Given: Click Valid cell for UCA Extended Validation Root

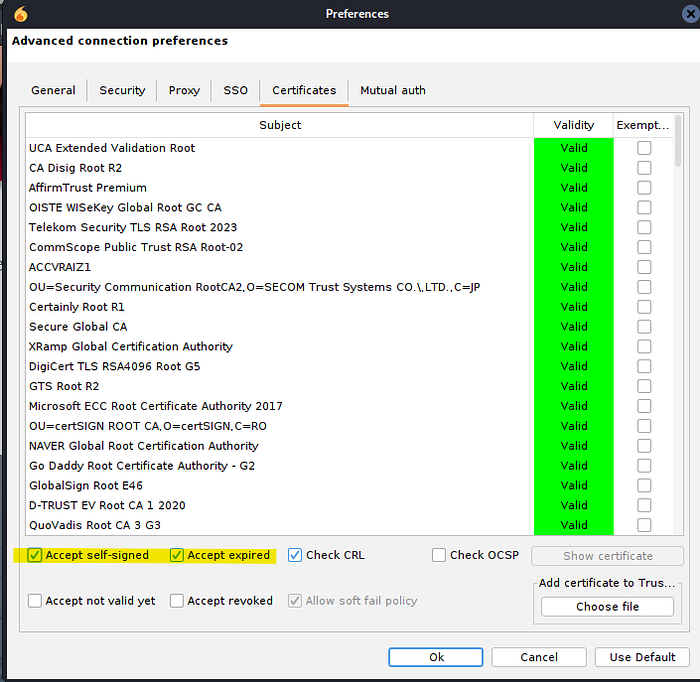Looking at the screenshot, I should pyautogui.click(x=574, y=148).
